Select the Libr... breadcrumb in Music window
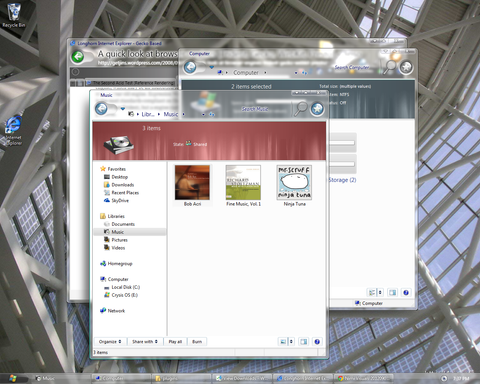Screen dimensions: 480x384 point(148,114)
